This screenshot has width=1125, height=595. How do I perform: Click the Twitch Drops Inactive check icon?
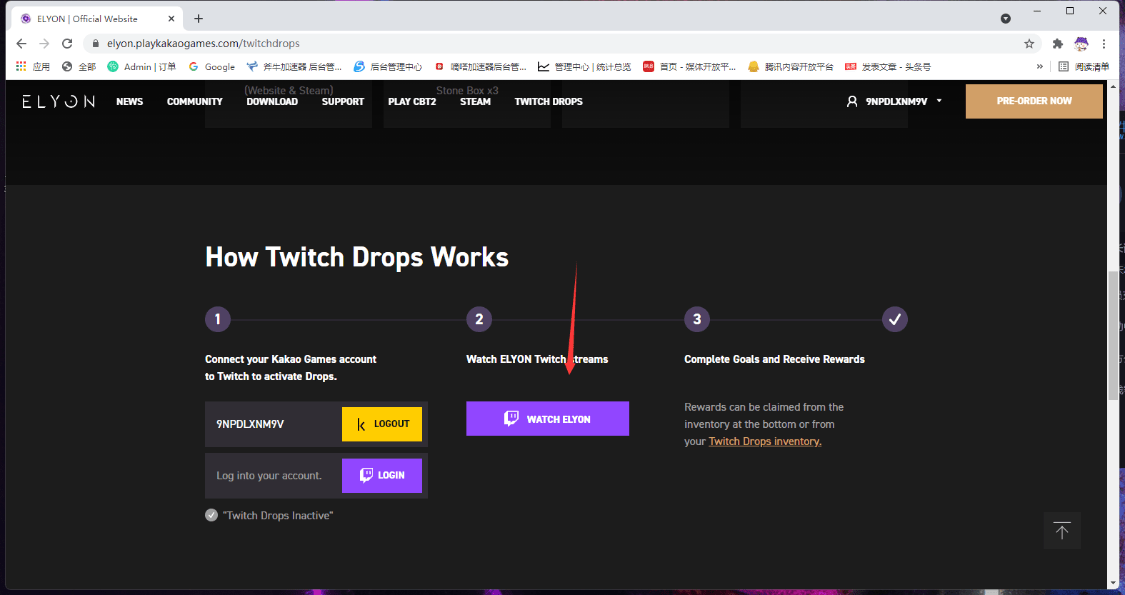click(211, 515)
